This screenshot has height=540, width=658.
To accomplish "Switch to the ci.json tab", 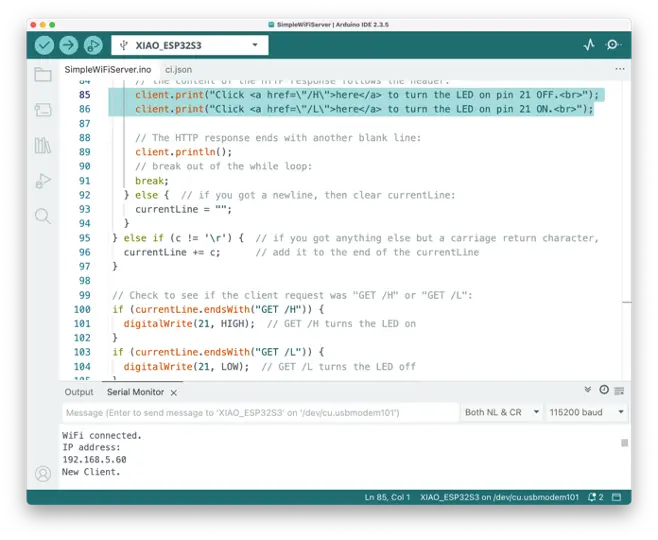I will 179,70.
